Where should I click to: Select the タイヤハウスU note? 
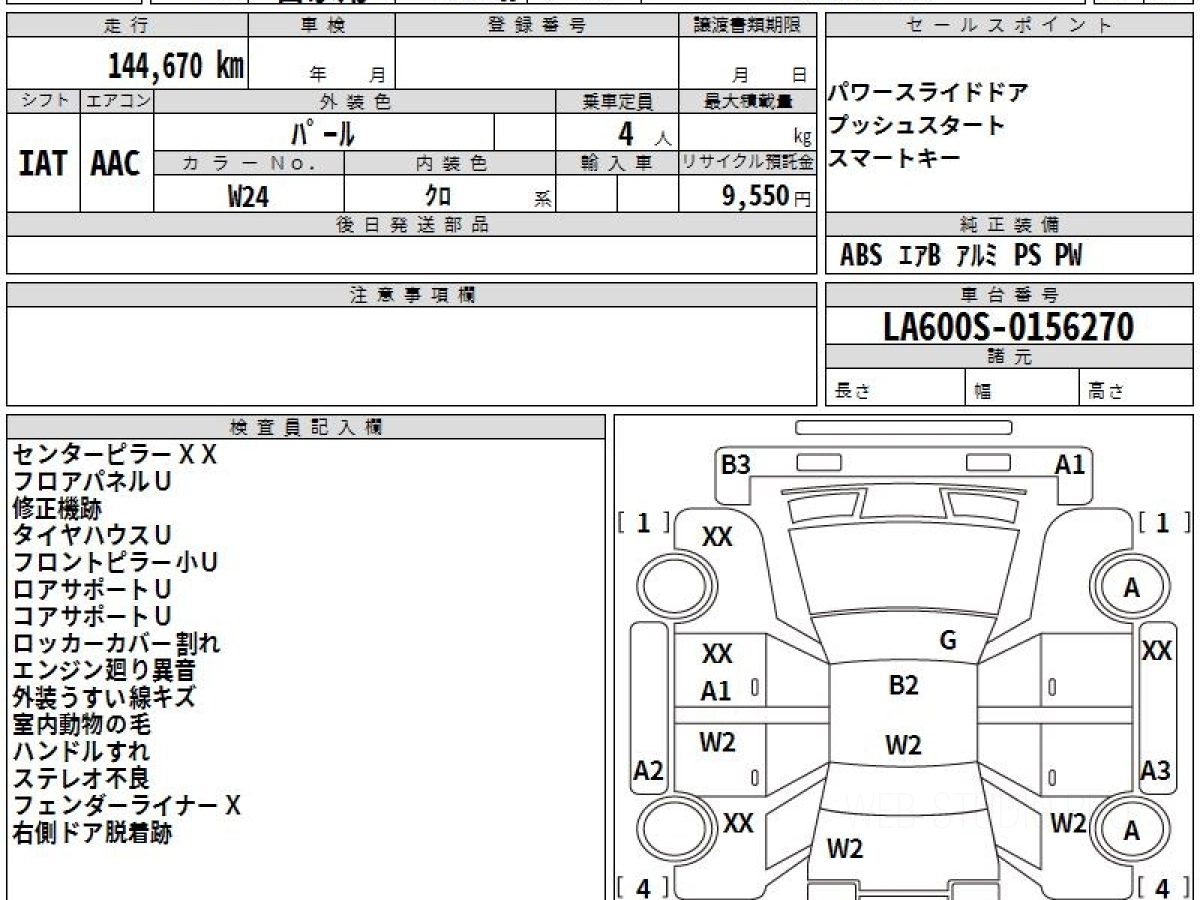92,536
